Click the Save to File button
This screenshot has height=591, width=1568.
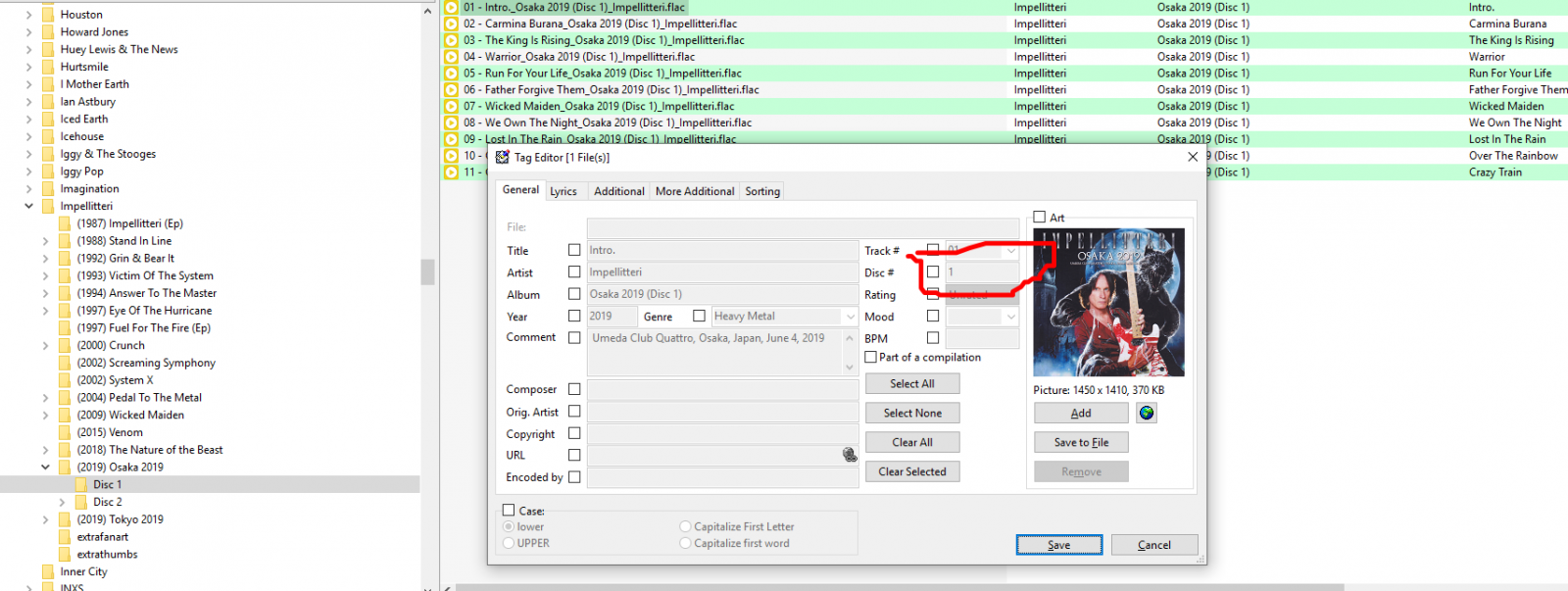1081,443
